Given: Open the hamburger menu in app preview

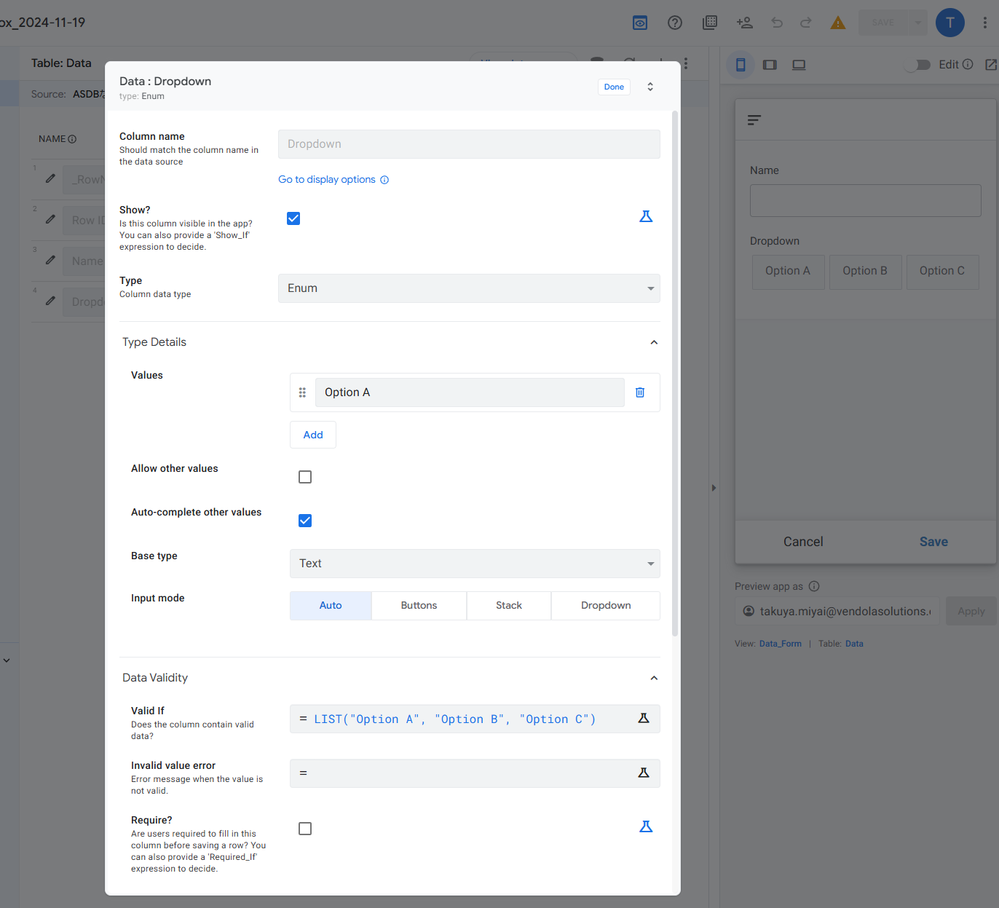Looking at the screenshot, I should click(754, 120).
